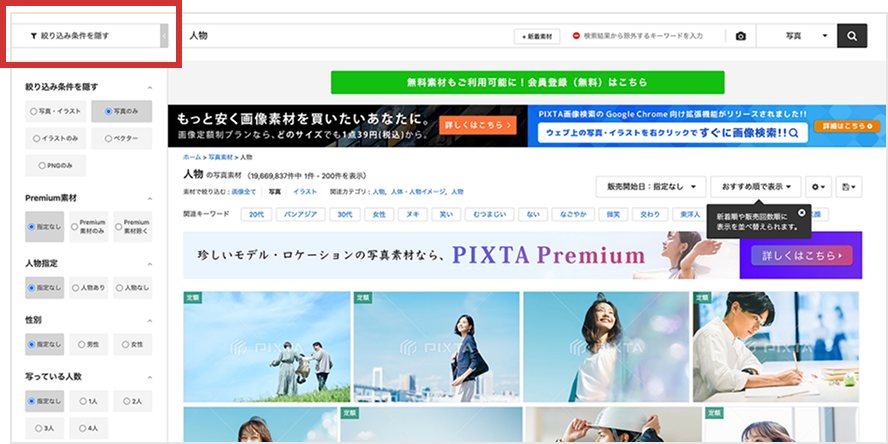Viewport: 888px width, 444px height.
Task: Open the smiling woman close-up photo
Action: click(606, 347)
